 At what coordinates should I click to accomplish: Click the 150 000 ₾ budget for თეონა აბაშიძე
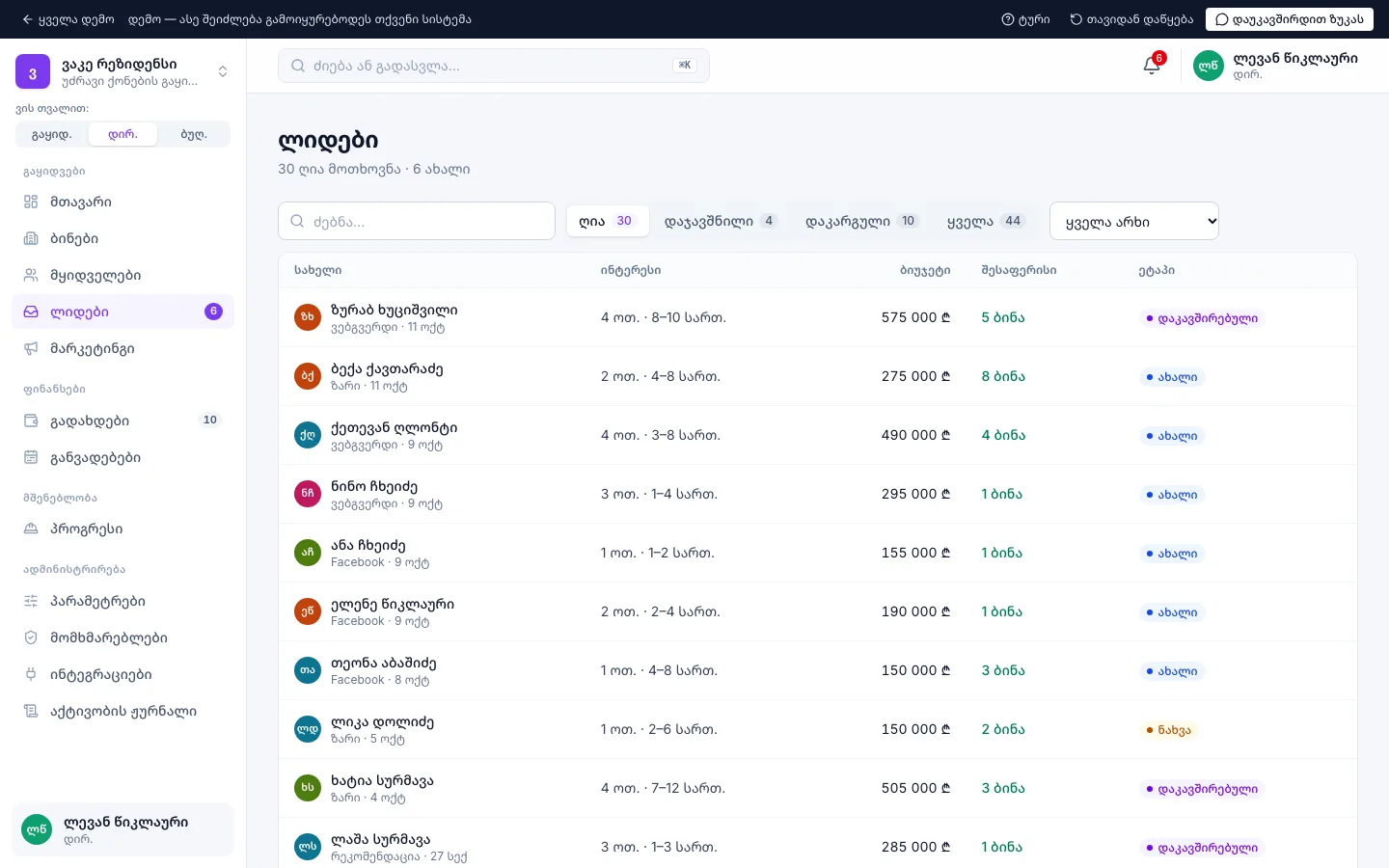pos(915,670)
